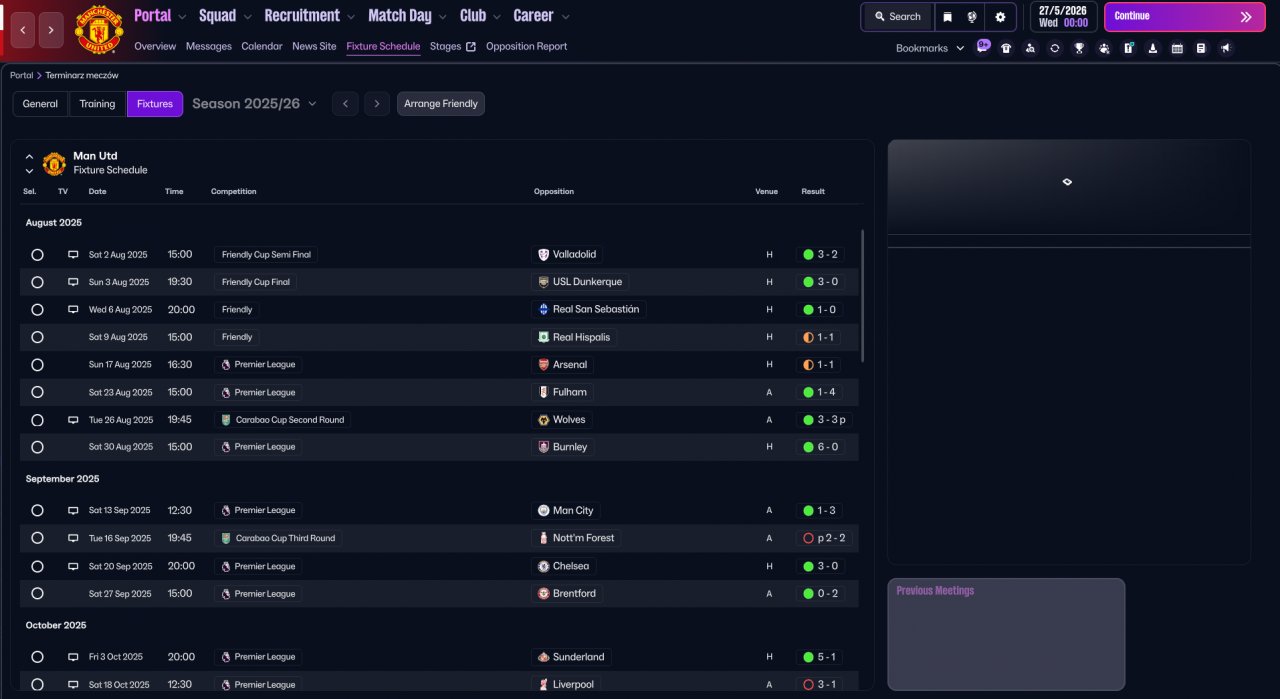Click the TV icon on Valladolid fixture
Viewport: 1280px width, 699px height.
73,255
